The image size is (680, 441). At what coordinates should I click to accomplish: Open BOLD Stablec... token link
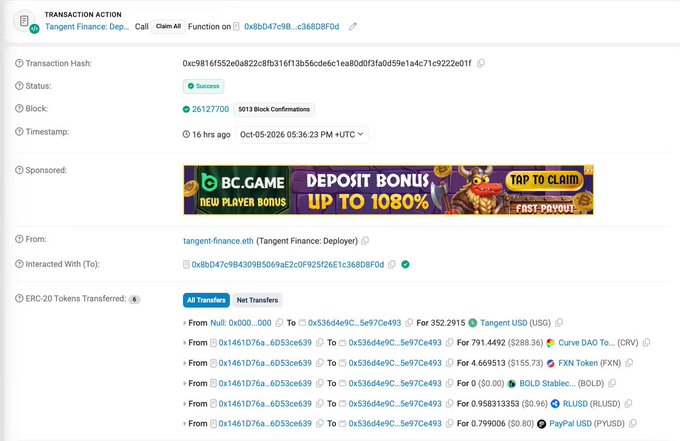coord(547,383)
